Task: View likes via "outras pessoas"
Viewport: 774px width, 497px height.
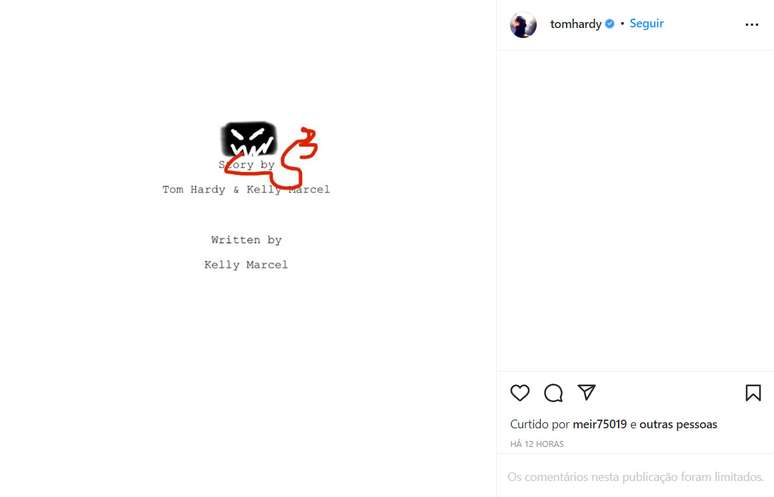Action: click(678, 424)
